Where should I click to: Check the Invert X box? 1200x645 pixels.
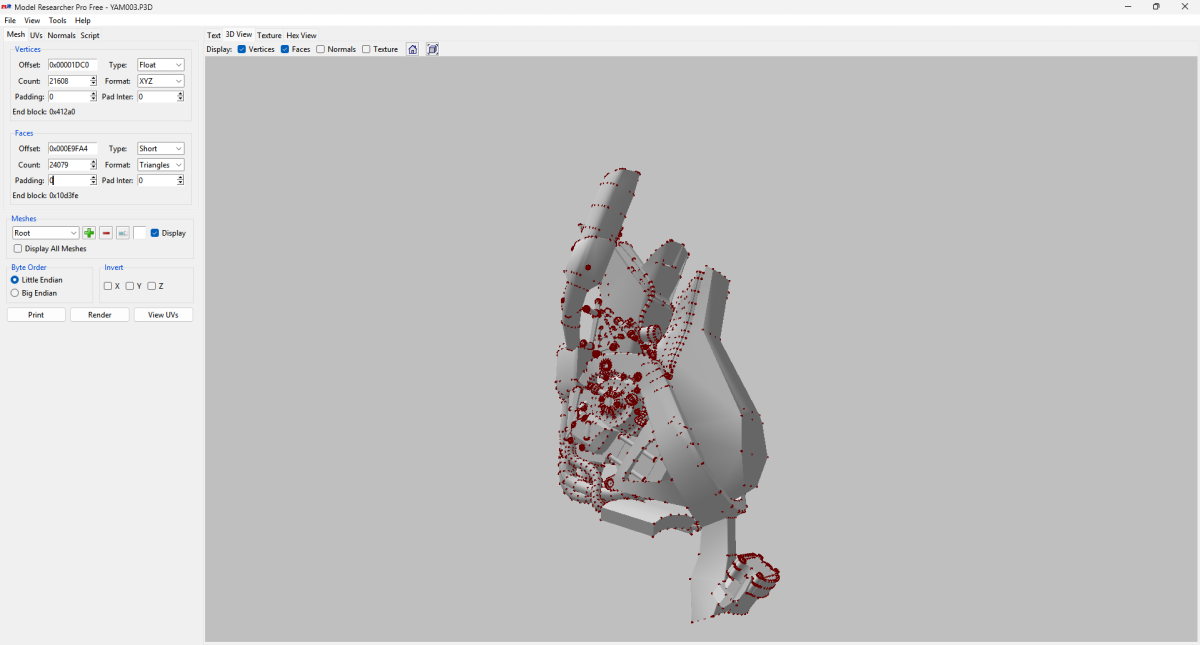point(108,286)
